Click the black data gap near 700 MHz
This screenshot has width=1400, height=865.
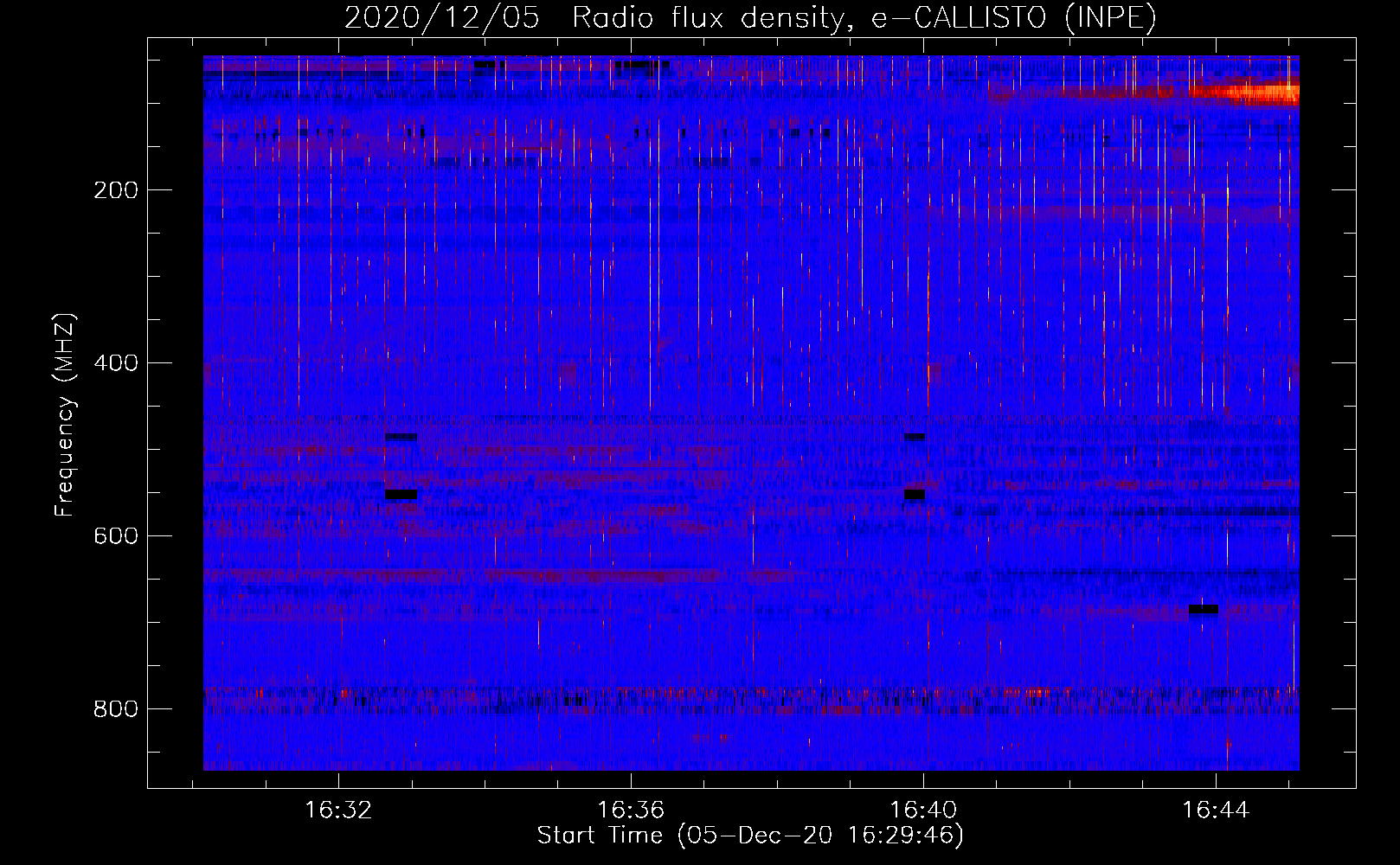pos(1204,610)
